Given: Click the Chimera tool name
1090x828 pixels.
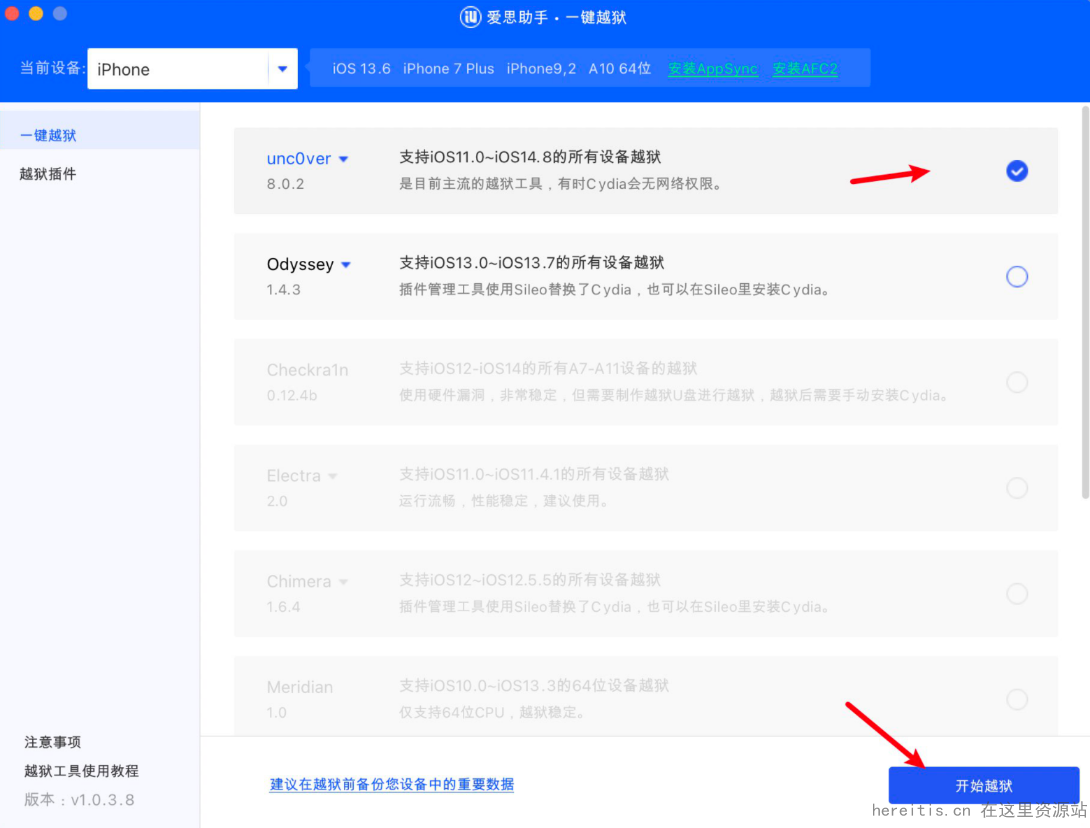Looking at the screenshot, I should (299, 581).
